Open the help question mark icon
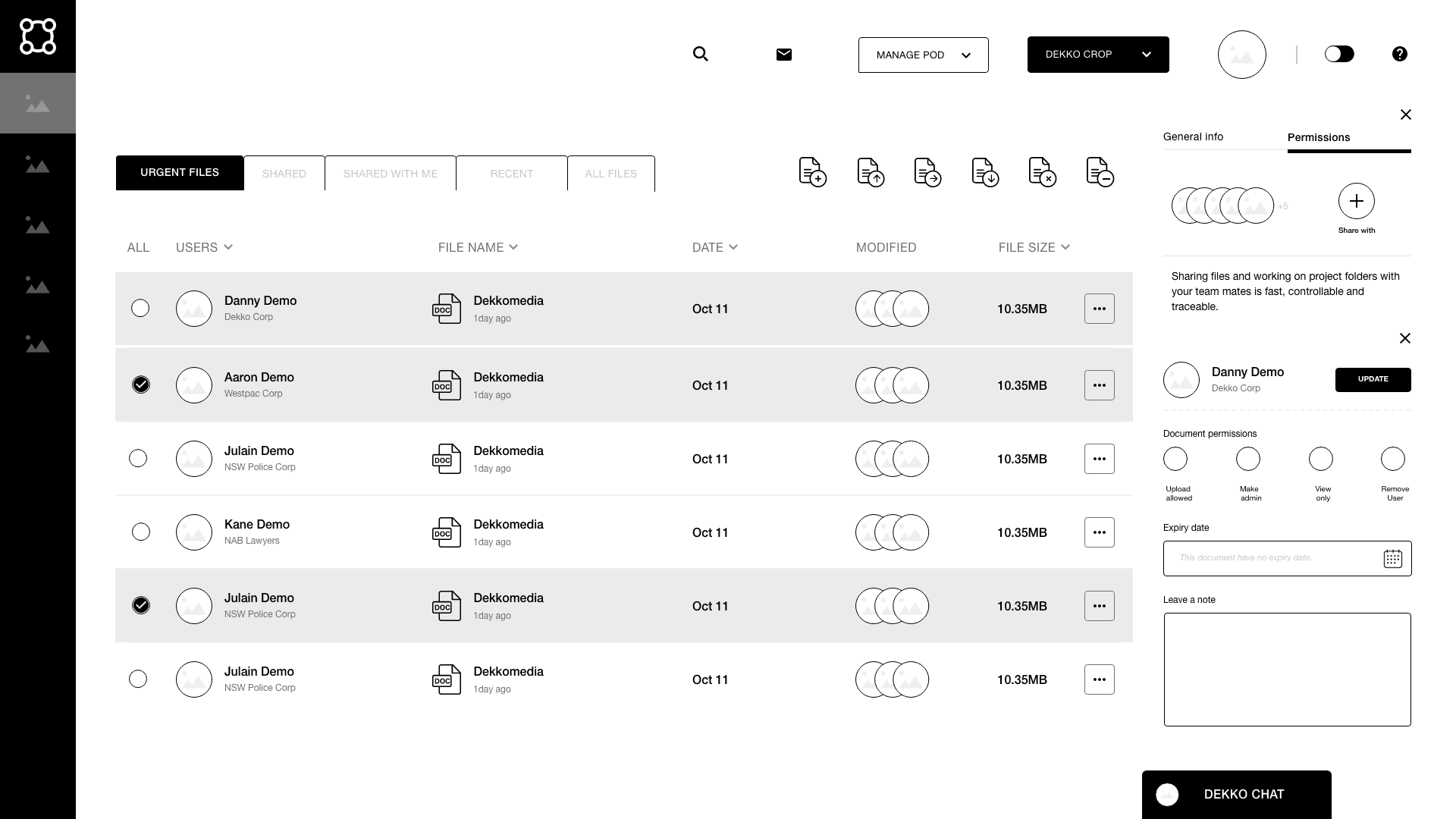 point(1400,54)
